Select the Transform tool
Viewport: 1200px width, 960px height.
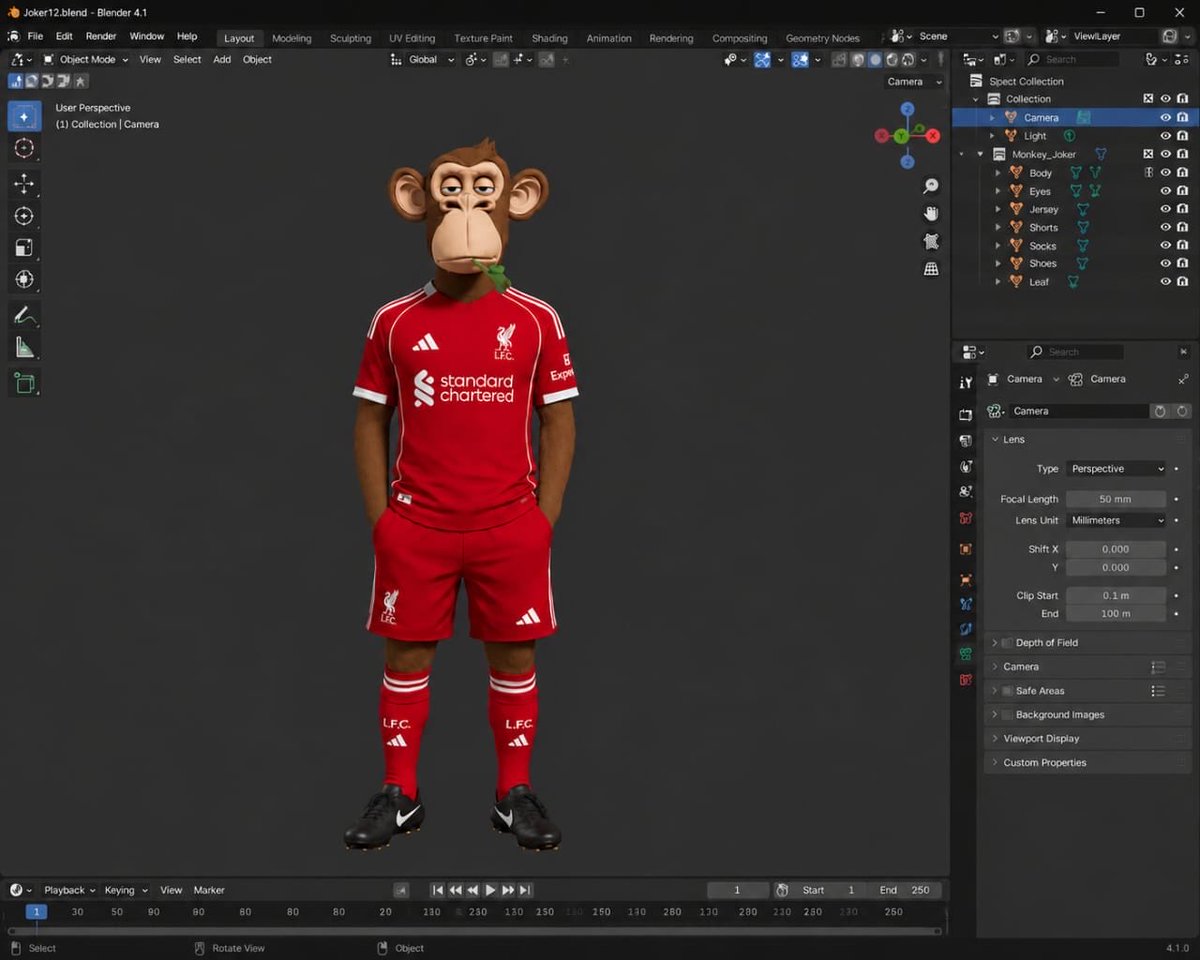[24, 280]
